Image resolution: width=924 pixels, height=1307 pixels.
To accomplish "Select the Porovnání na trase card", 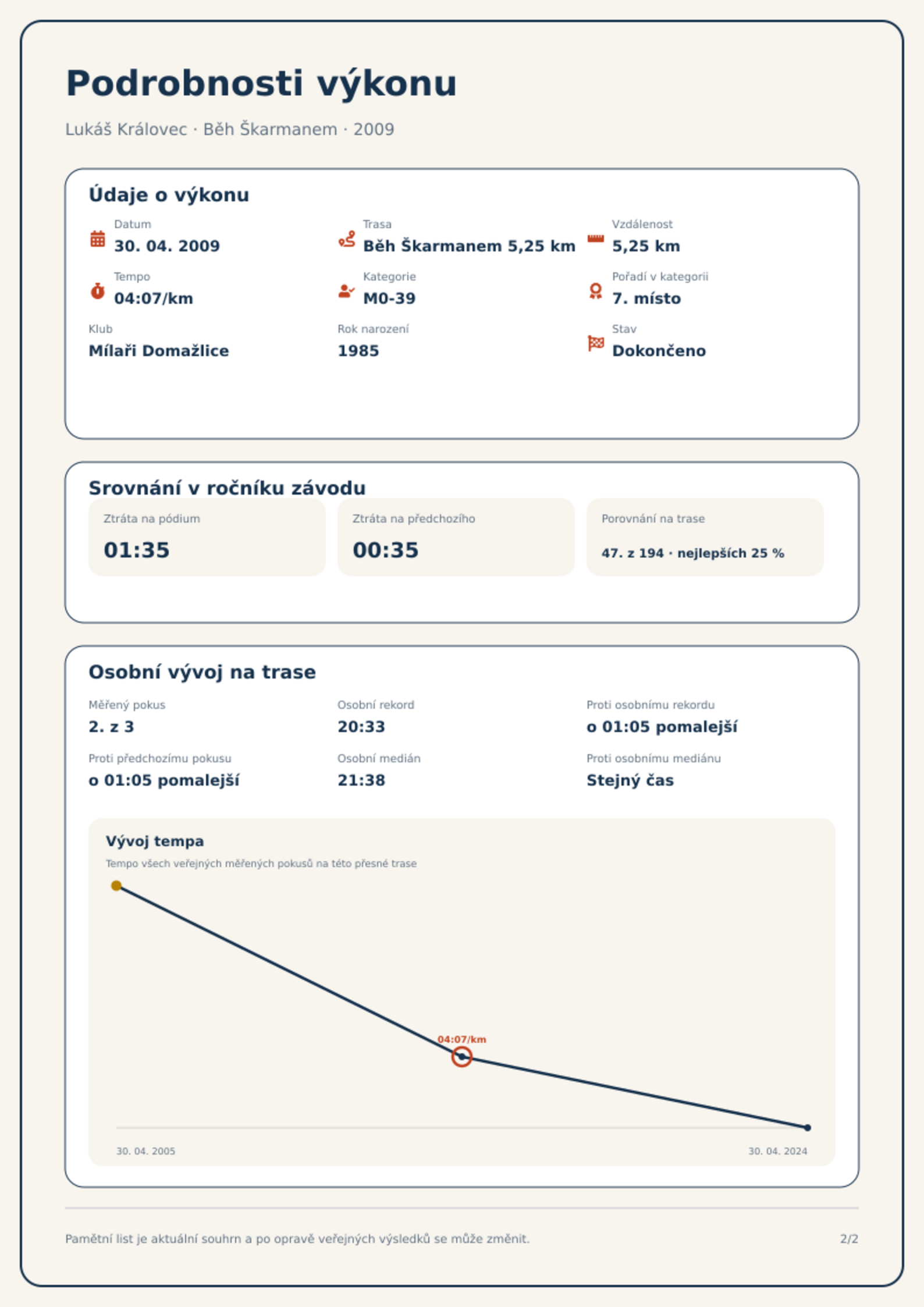I will click(x=705, y=537).
